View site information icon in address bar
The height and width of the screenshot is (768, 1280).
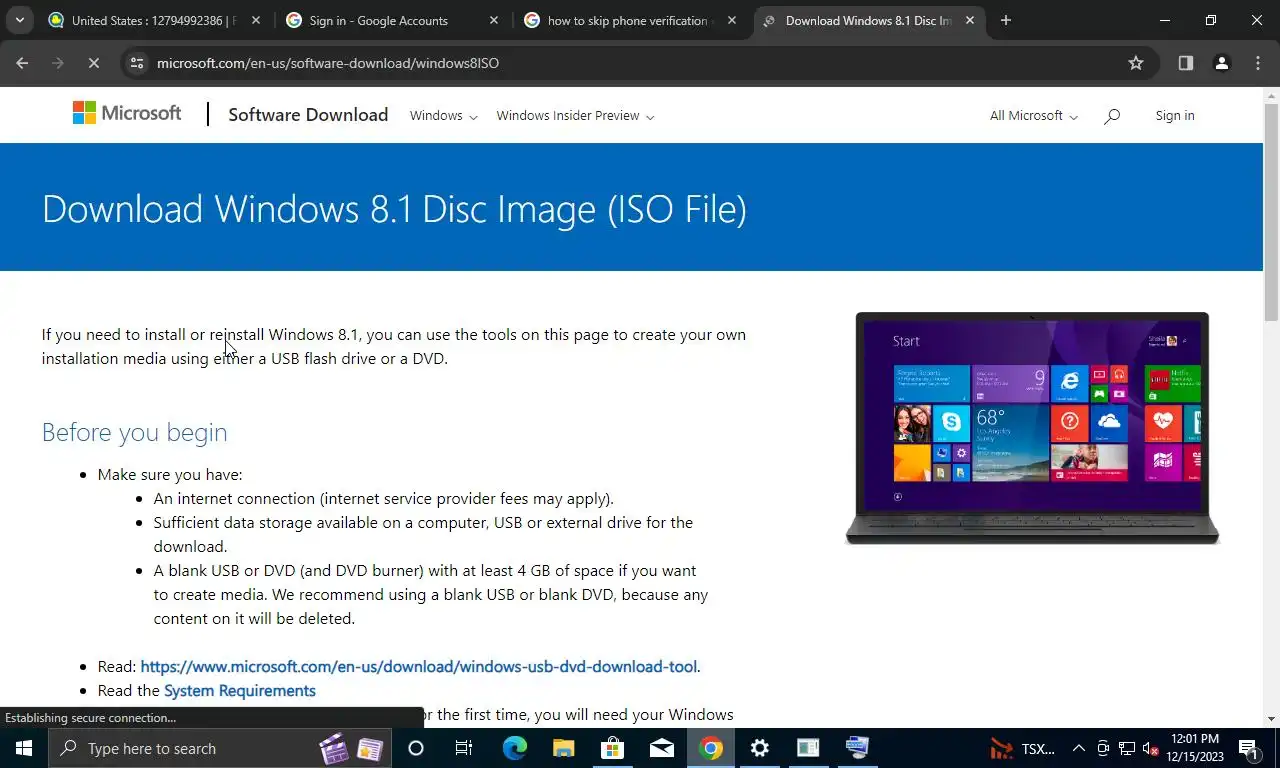click(x=137, y=63)
